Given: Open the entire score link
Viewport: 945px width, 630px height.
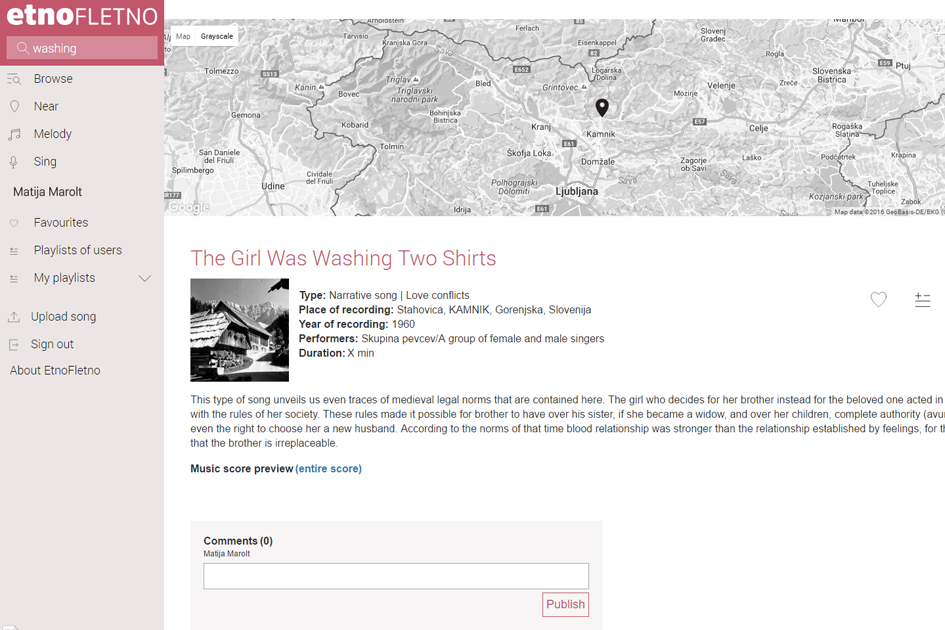Looking at the screenshot, I should [x=328, y=468].
